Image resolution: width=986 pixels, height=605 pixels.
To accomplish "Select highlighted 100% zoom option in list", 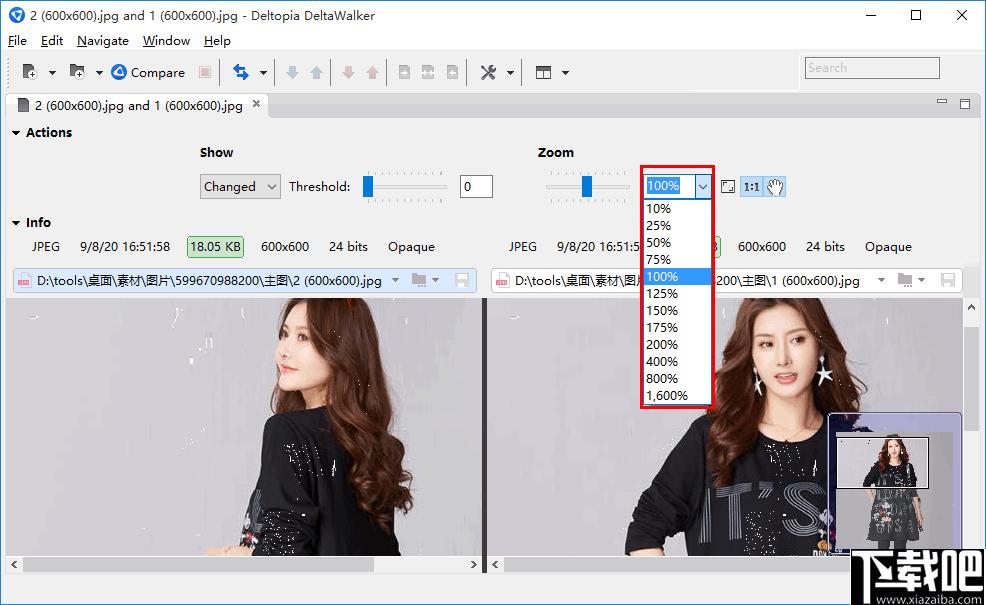I will (x=677, y=277).
